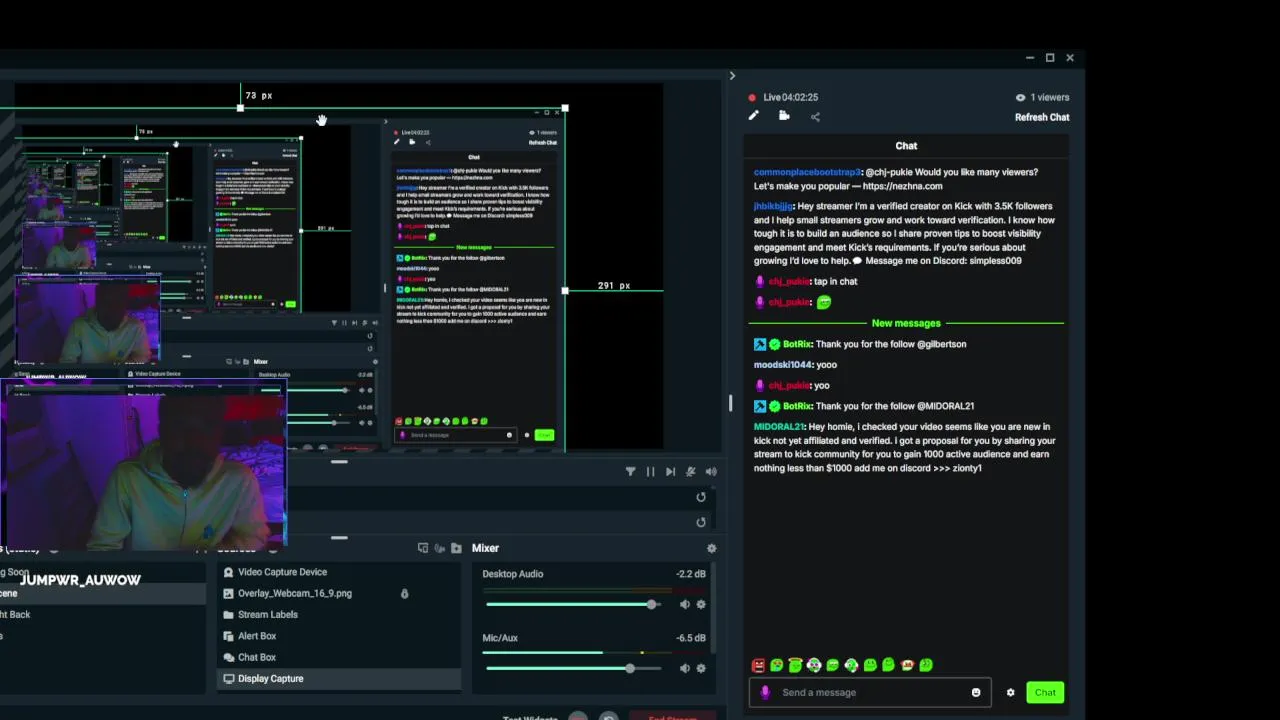The width and height of the screenshot is (1280, 720).
Task: Open https://nezhna.com link in chat
Action: (x=902, y=186)
